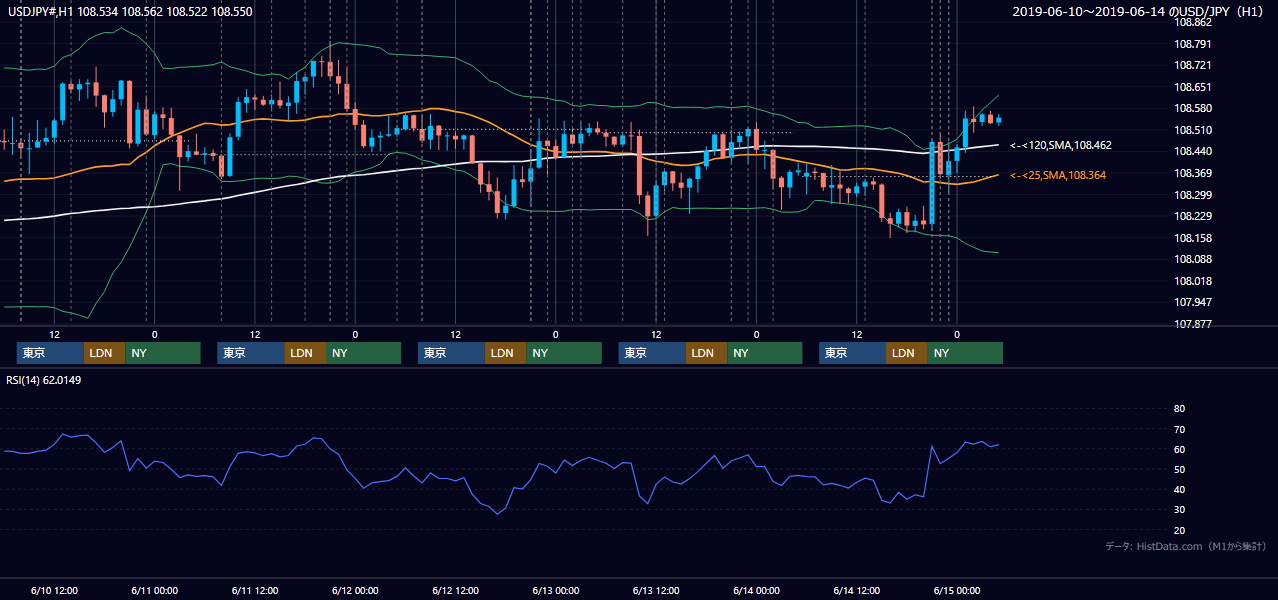This screenshot has height=600, width=1278.
Task: Click the 6/12 12:00 time axis label
Action: tap(456, 590)
